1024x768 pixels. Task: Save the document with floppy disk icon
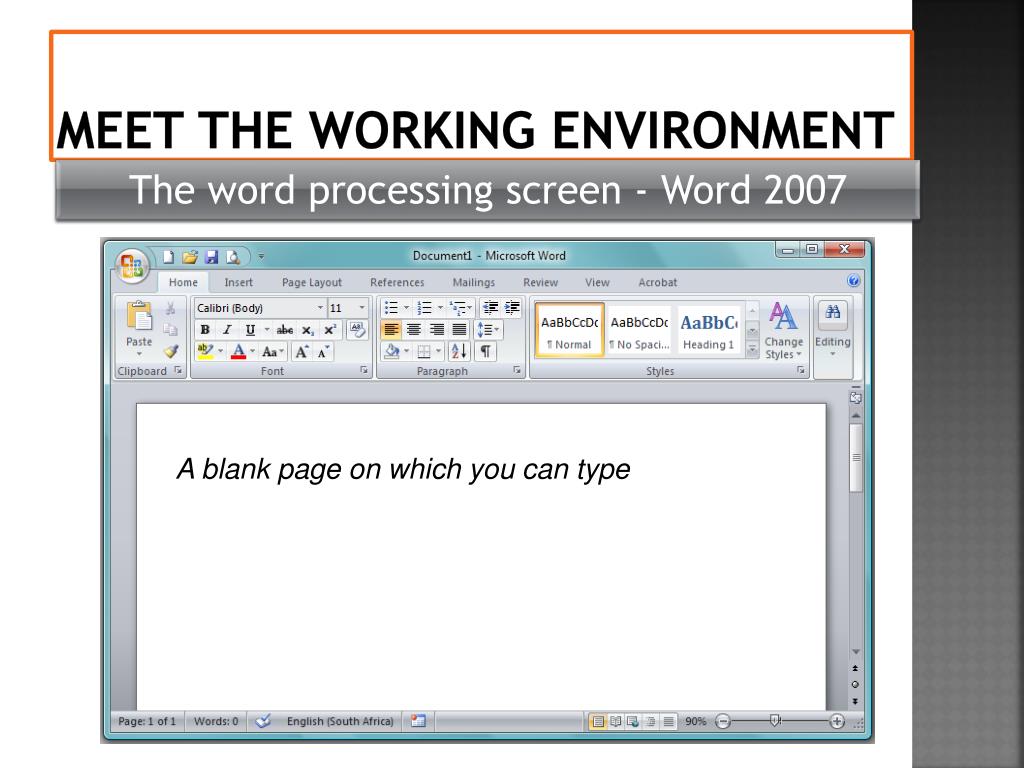pyautogui.click(x=212, y=257)
